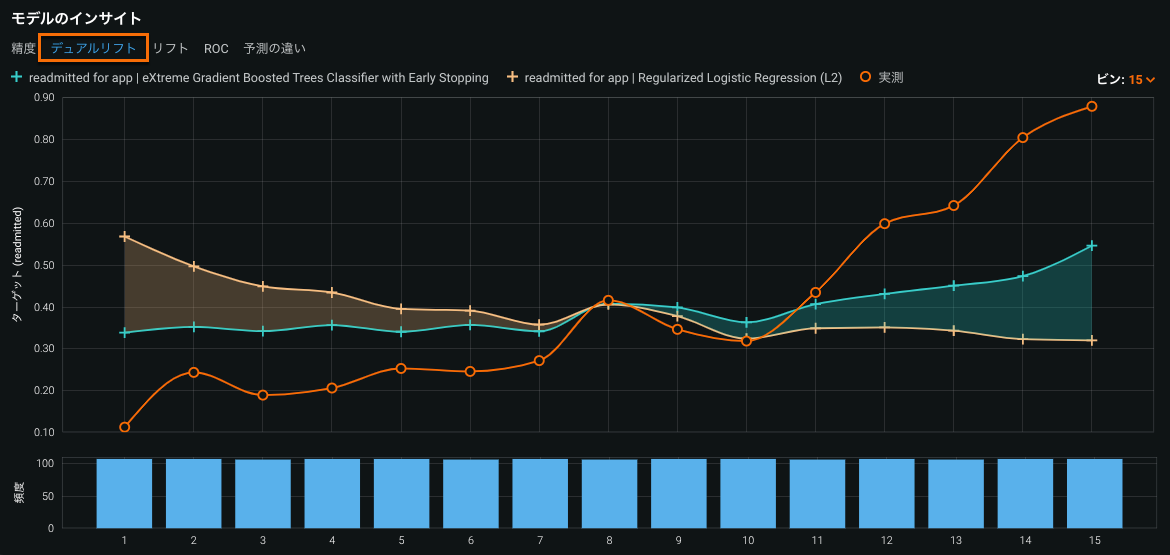
Task: Toggle the eXtreme Gradient Boosted Trees series label
Action: 259,77
